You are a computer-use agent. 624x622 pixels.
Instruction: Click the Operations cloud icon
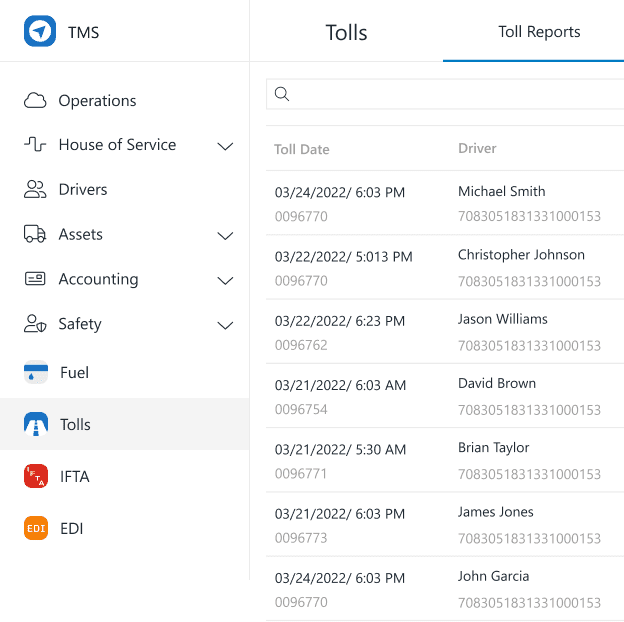[35, 100]
